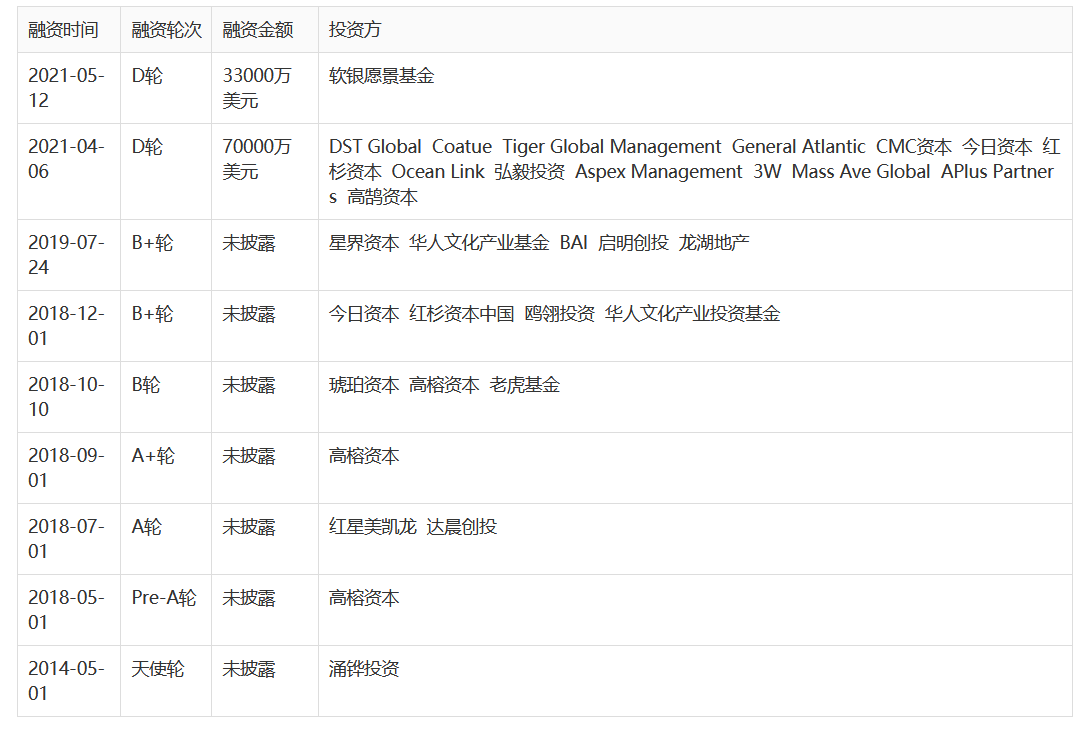This screenshot has width=1088, height=733.
Task: Click investor 软银愿景基金
Action: pos(381,76)
